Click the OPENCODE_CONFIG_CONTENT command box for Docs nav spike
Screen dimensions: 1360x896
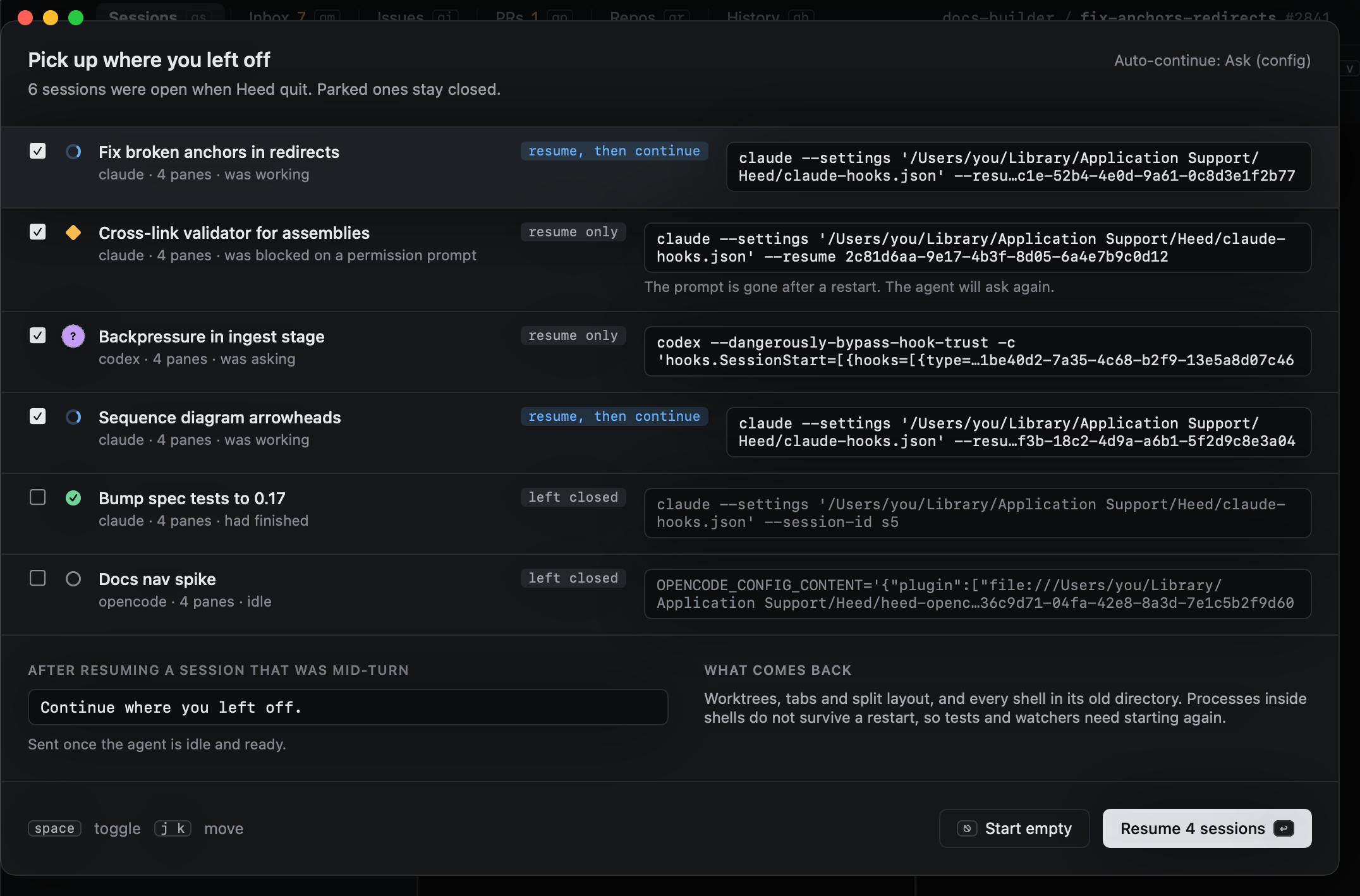(x=978, y=594)
